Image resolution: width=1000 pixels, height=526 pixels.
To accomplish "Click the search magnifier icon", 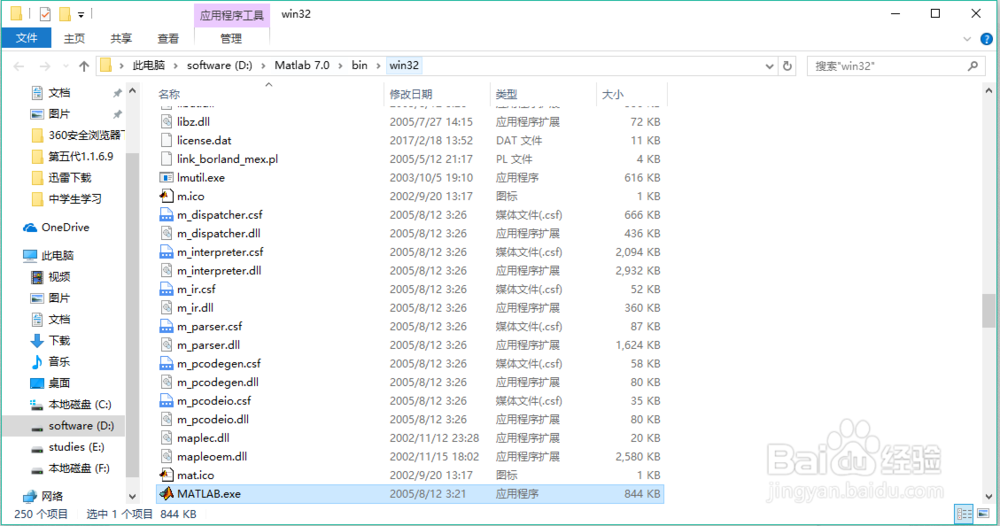I will pos(973,66).
